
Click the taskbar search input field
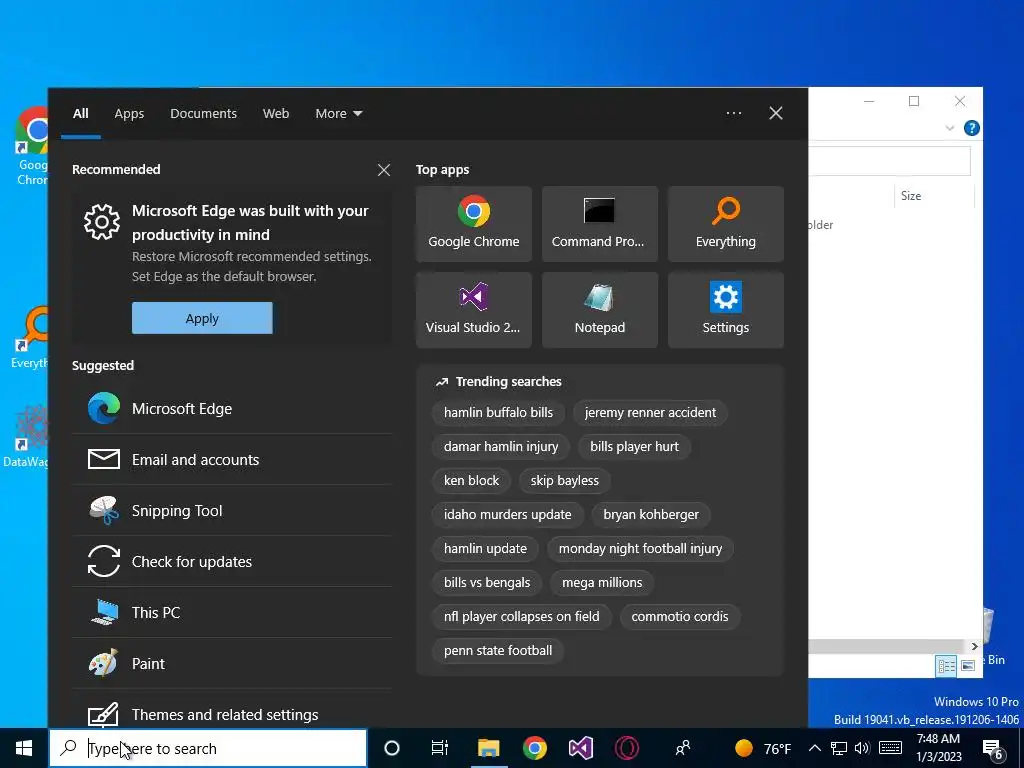[208, 748]
